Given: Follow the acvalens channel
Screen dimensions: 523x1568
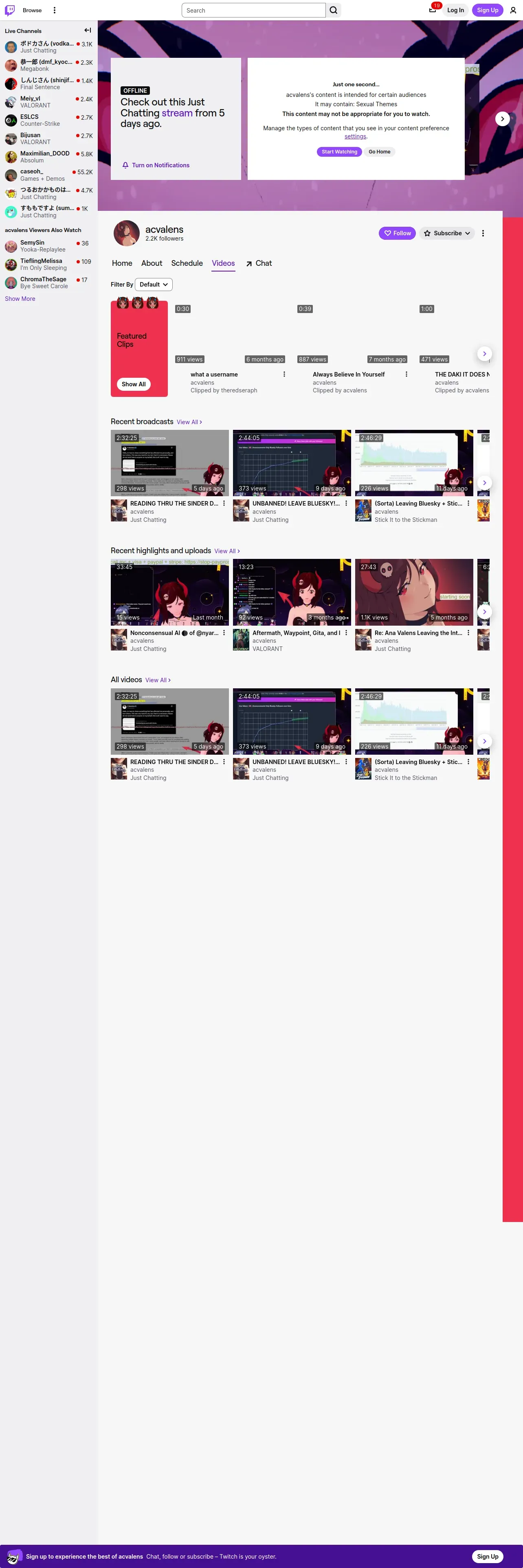Looking at the screenshot, I should [x=397, y=233].
